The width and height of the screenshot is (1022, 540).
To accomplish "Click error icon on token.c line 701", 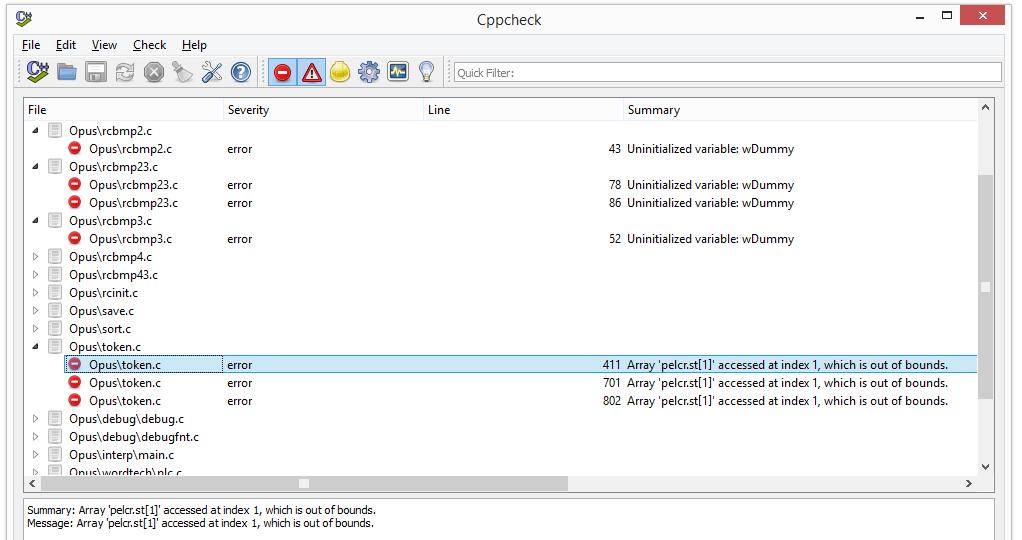I will pos(75,382).
